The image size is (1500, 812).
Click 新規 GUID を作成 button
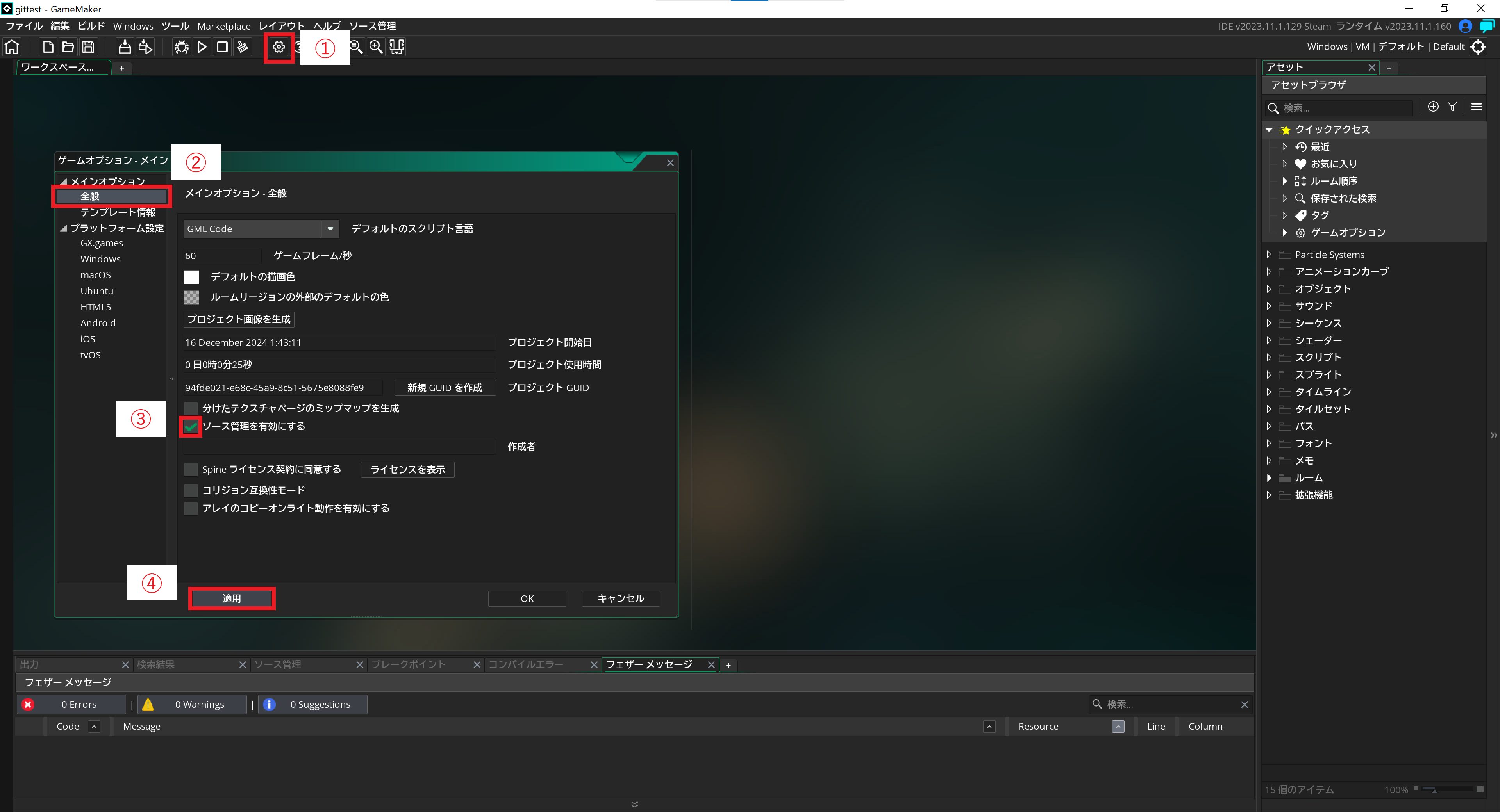(445, 388)
